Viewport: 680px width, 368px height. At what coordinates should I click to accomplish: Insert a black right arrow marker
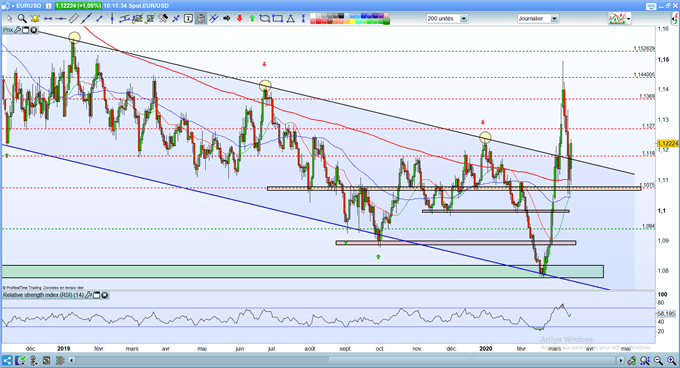click(226, 19)
